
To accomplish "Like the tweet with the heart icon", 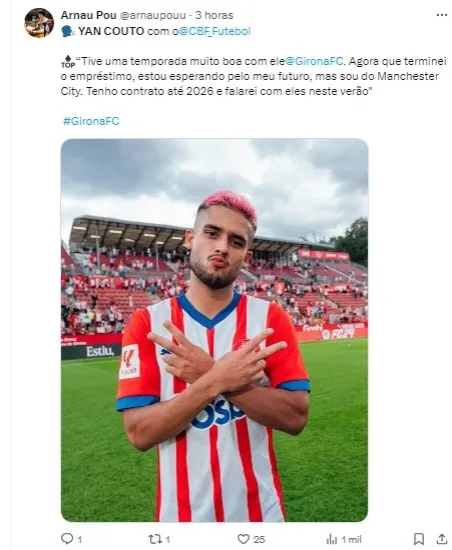I will (x=243, y=539).
